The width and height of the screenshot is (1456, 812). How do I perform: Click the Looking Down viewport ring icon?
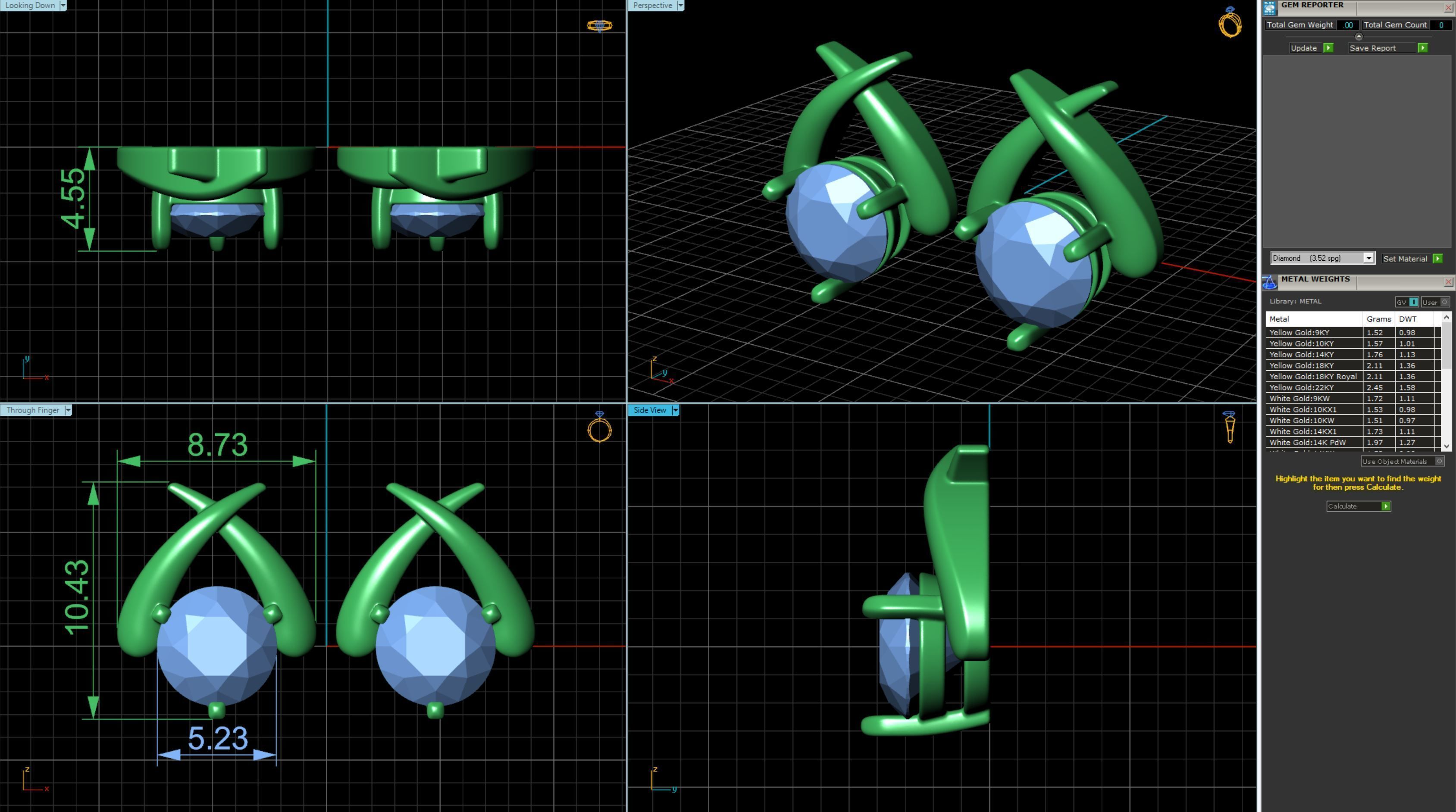(599, 25)
